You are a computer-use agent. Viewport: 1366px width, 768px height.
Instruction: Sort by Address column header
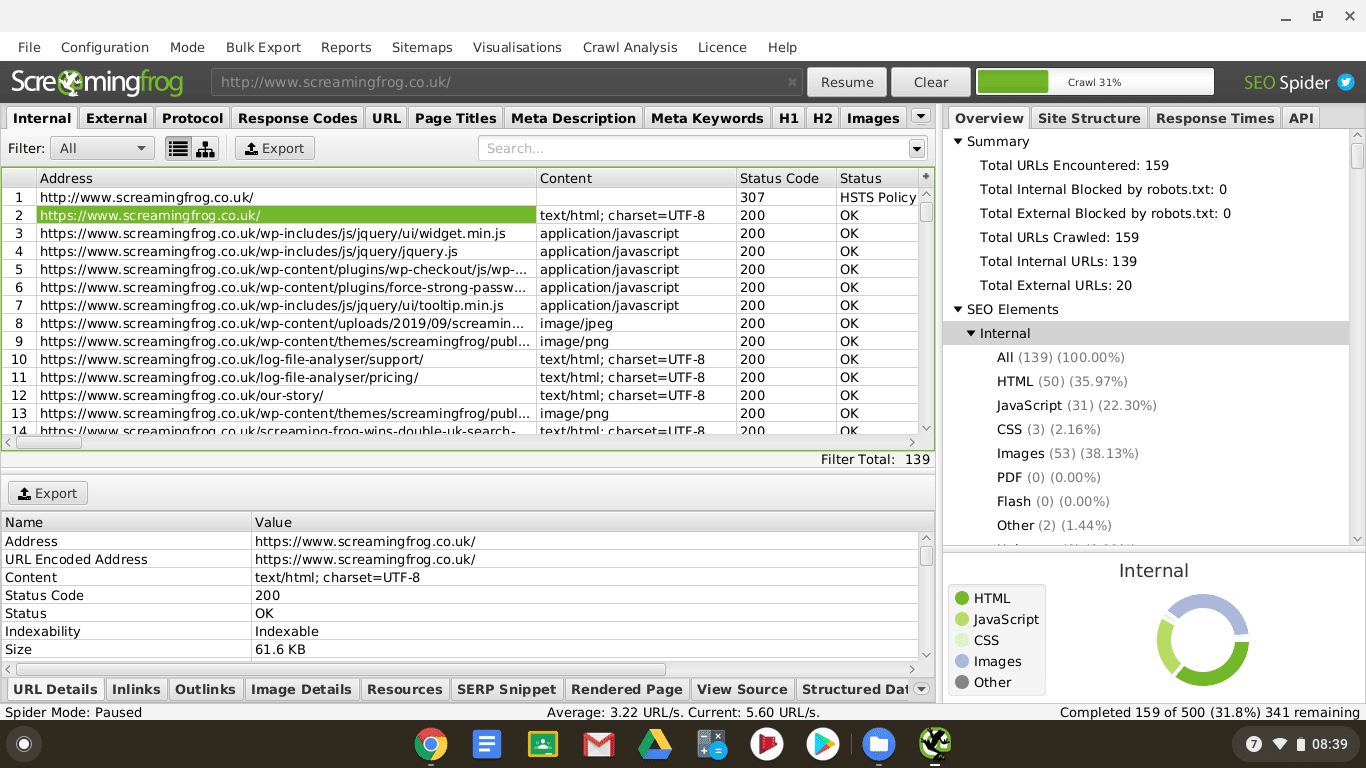coord(287,178)
